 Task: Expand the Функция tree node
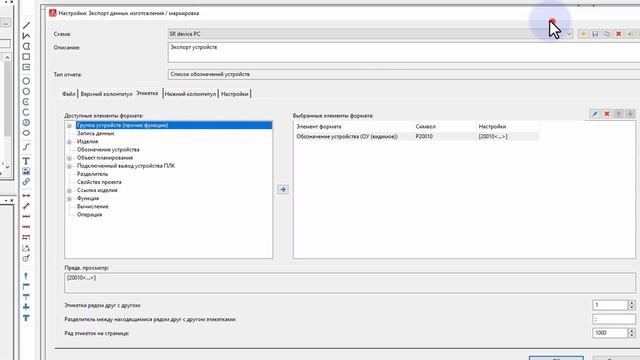(x=69, y=199)
